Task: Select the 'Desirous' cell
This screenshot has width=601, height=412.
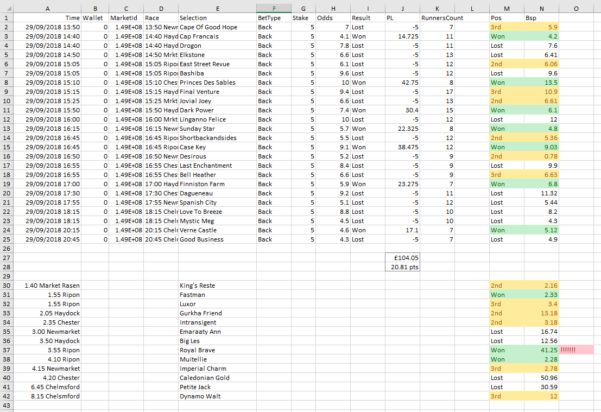Action: point(217,156)
